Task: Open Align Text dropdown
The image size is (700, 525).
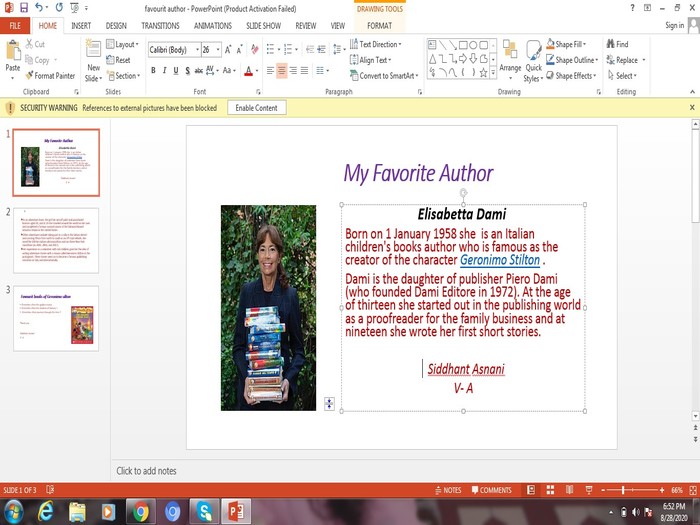Action: [371, 60]
